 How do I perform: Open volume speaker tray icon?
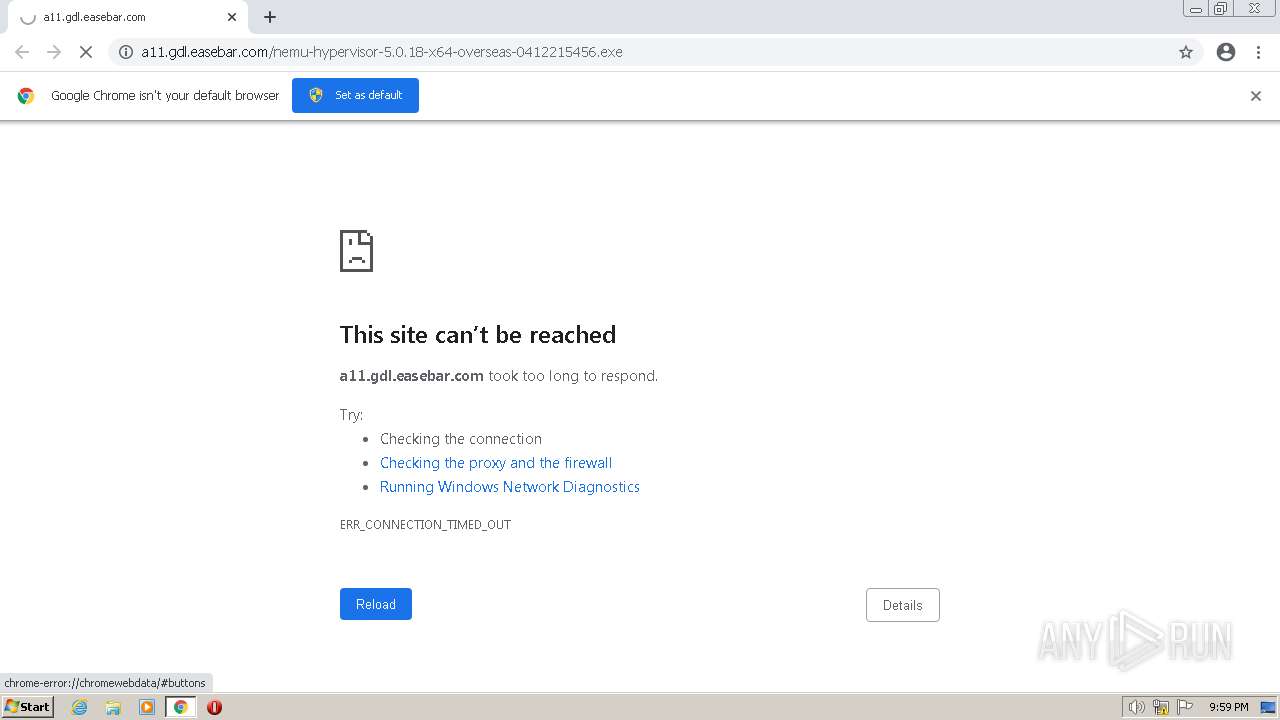1136,707
